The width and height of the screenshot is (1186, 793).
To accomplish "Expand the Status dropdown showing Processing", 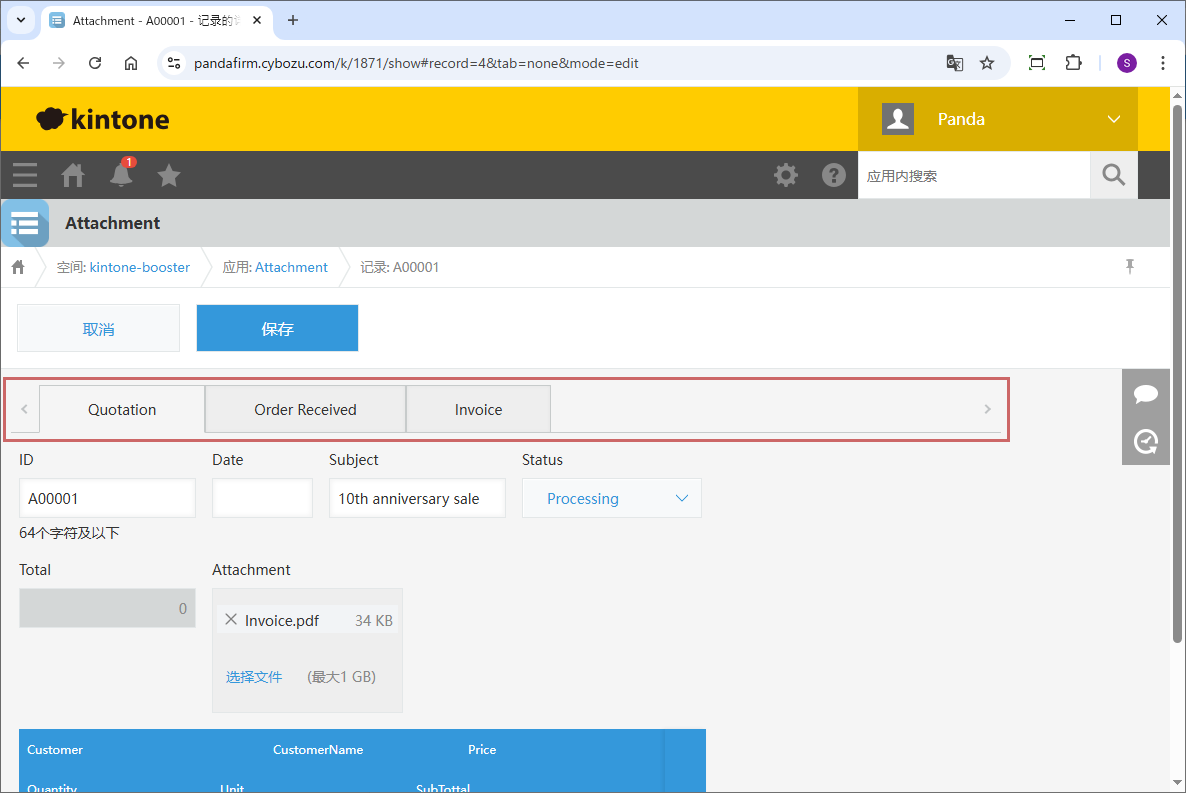I will coord(611,498).
